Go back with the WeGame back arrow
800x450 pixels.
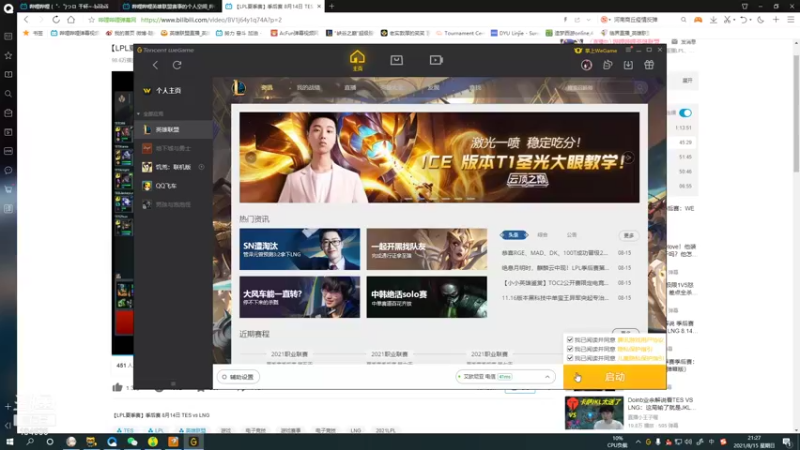tap(155, 65)
